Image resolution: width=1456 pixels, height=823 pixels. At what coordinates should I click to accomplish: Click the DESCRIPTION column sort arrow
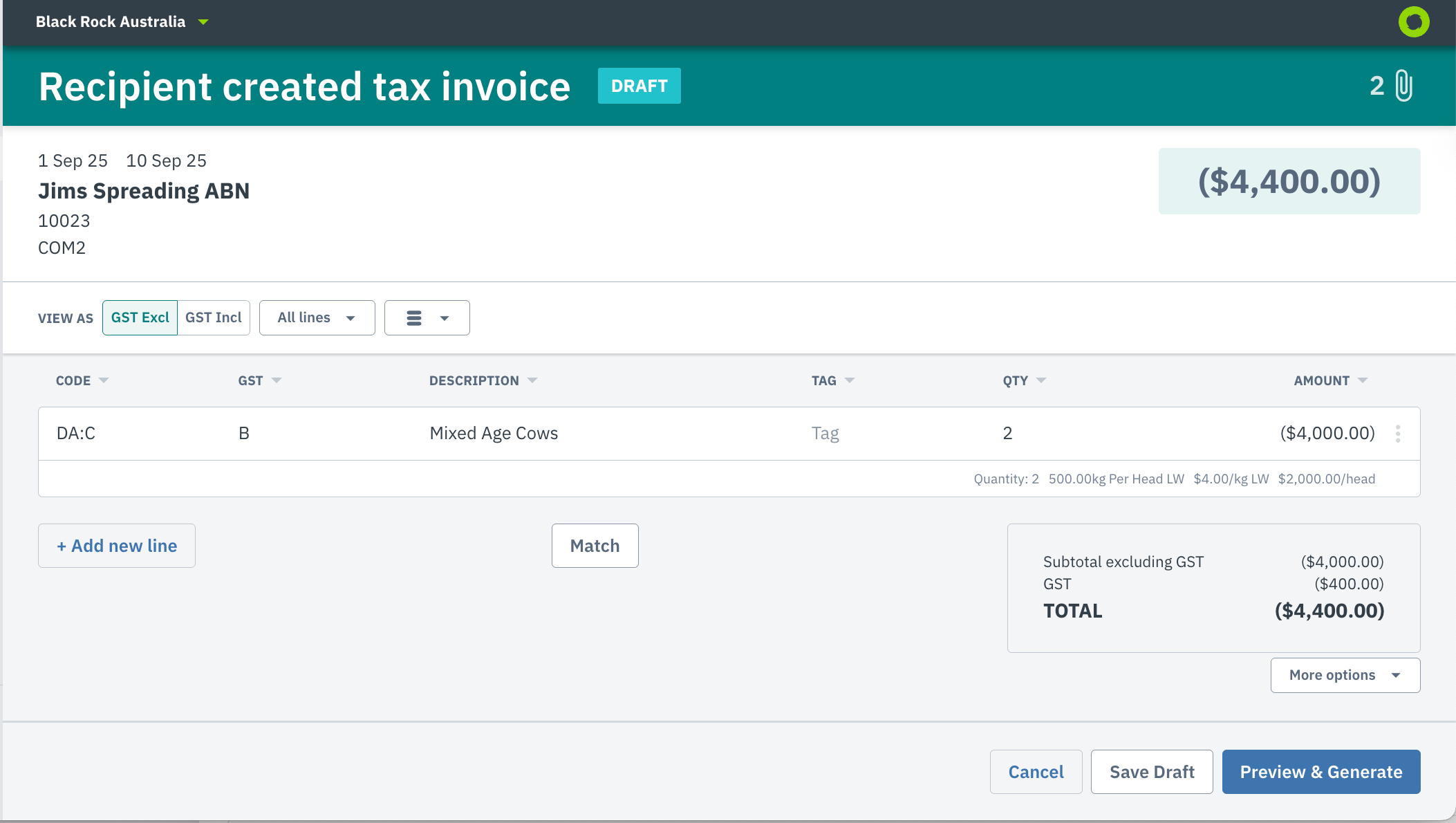tap(532, 381)
